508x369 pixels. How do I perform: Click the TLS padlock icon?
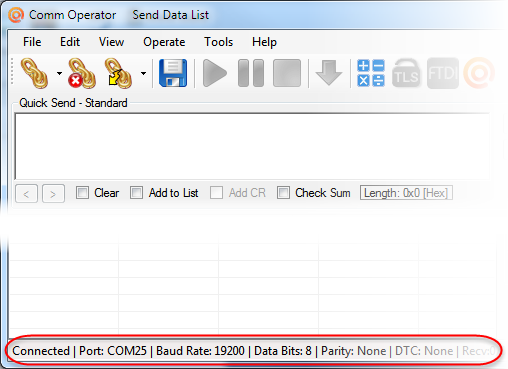pyautogui.click(x=406, y=73)
